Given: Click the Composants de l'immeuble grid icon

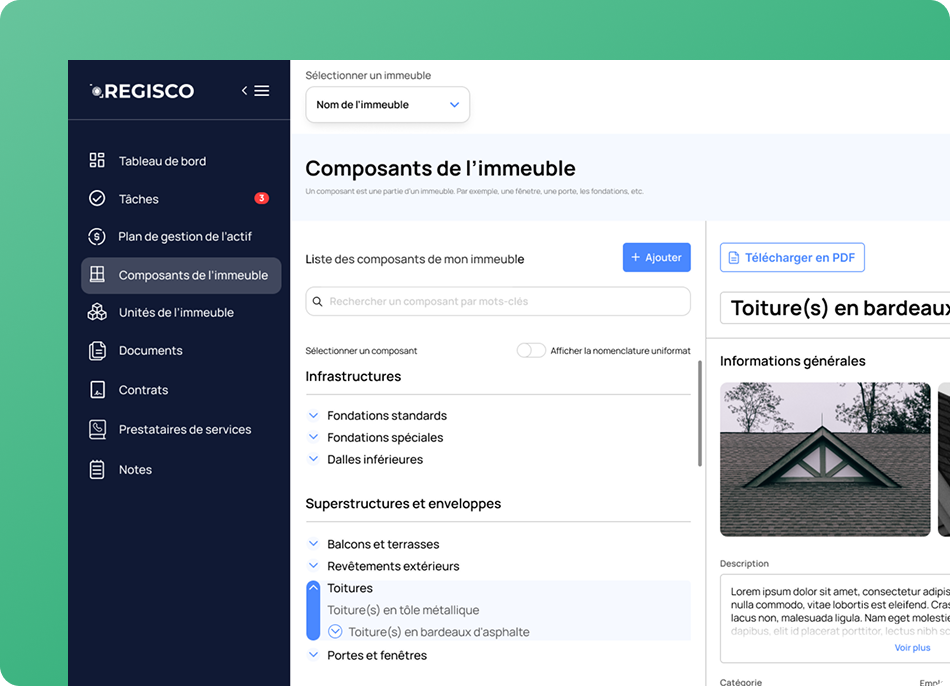Looking at the screenshot, I should [97, 275].
